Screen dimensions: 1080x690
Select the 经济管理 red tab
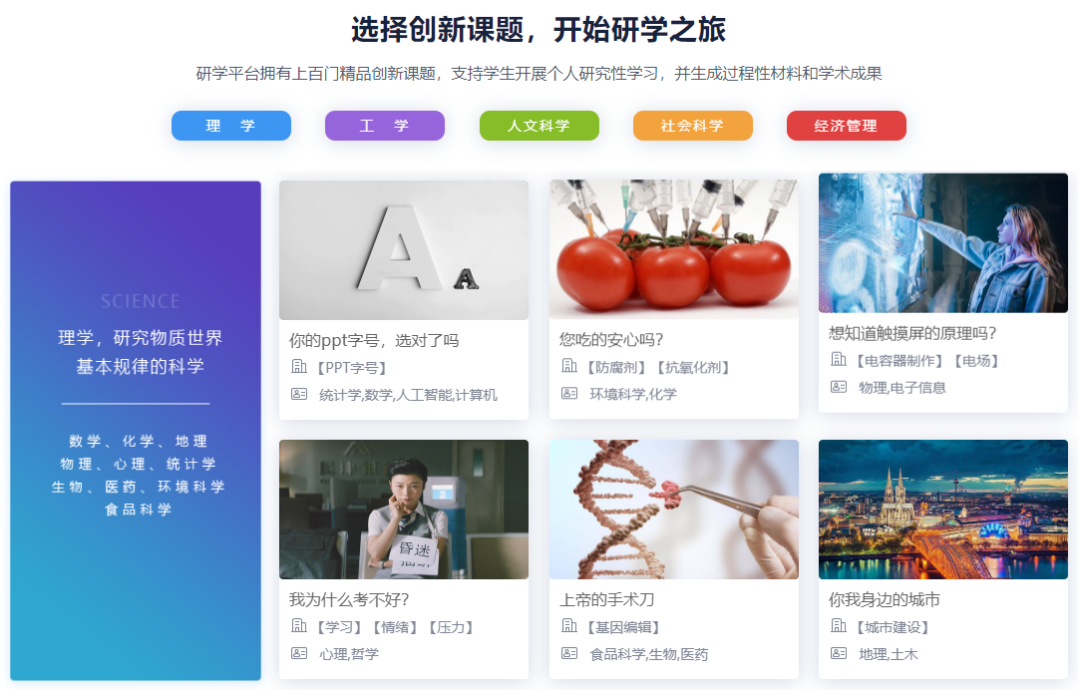tap(846, 126)
